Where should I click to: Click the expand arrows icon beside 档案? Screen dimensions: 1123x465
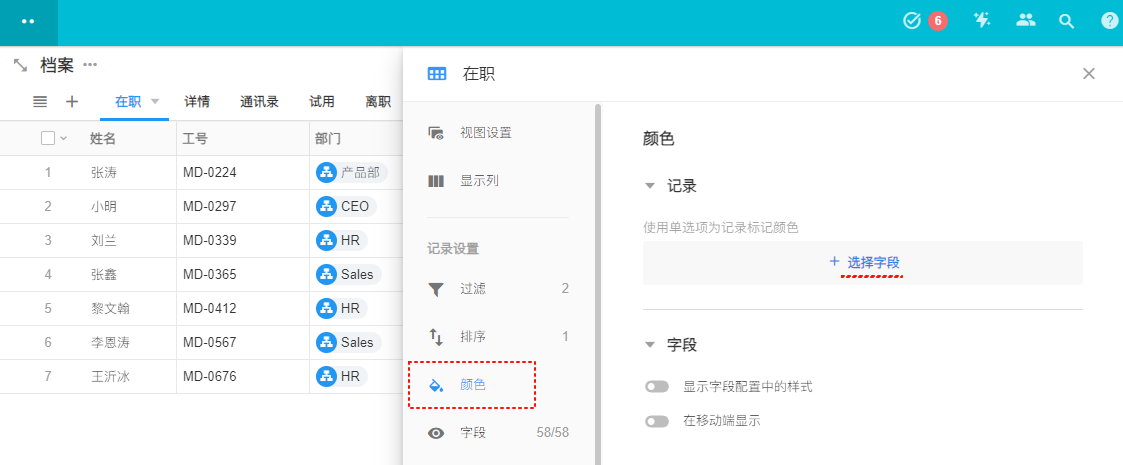coord(20,65)
